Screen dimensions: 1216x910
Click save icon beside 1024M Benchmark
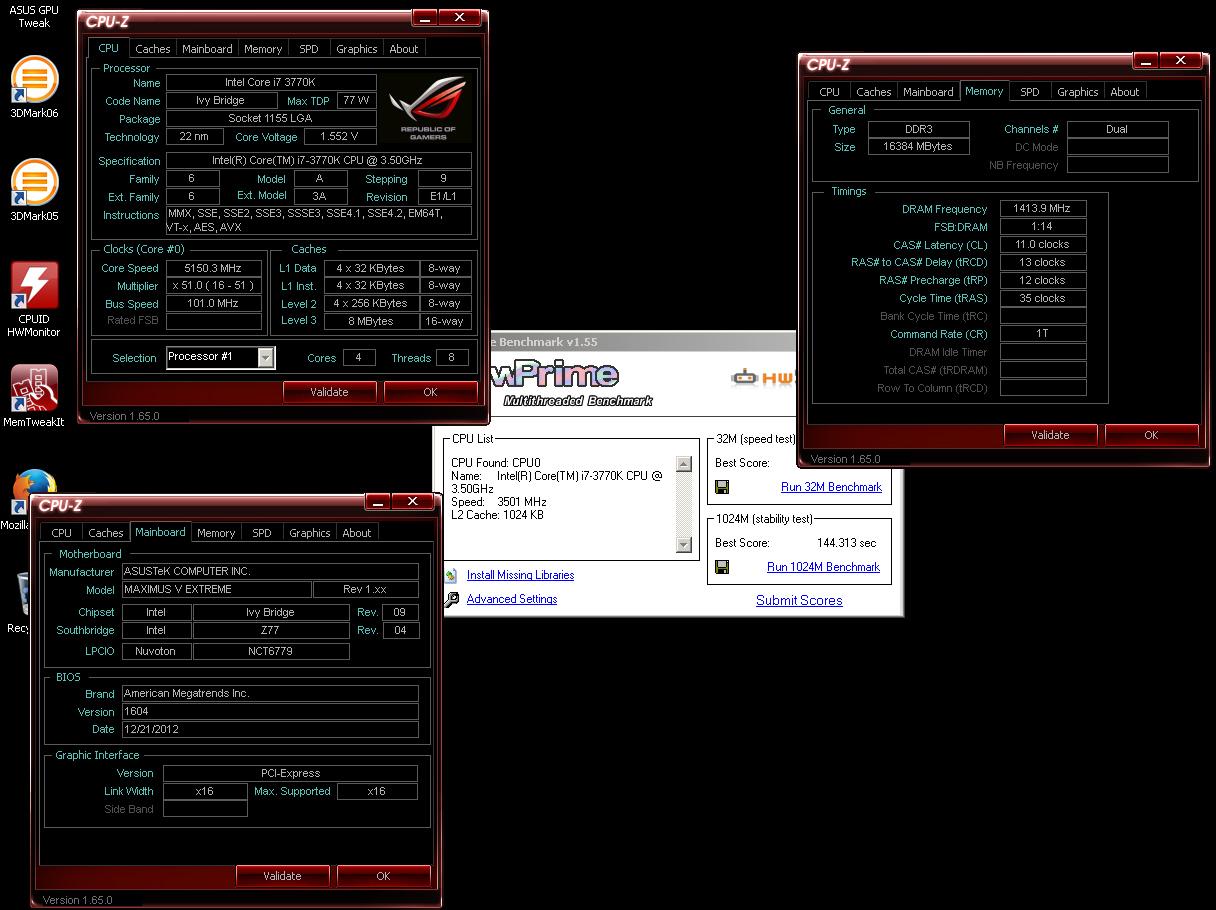722,567
